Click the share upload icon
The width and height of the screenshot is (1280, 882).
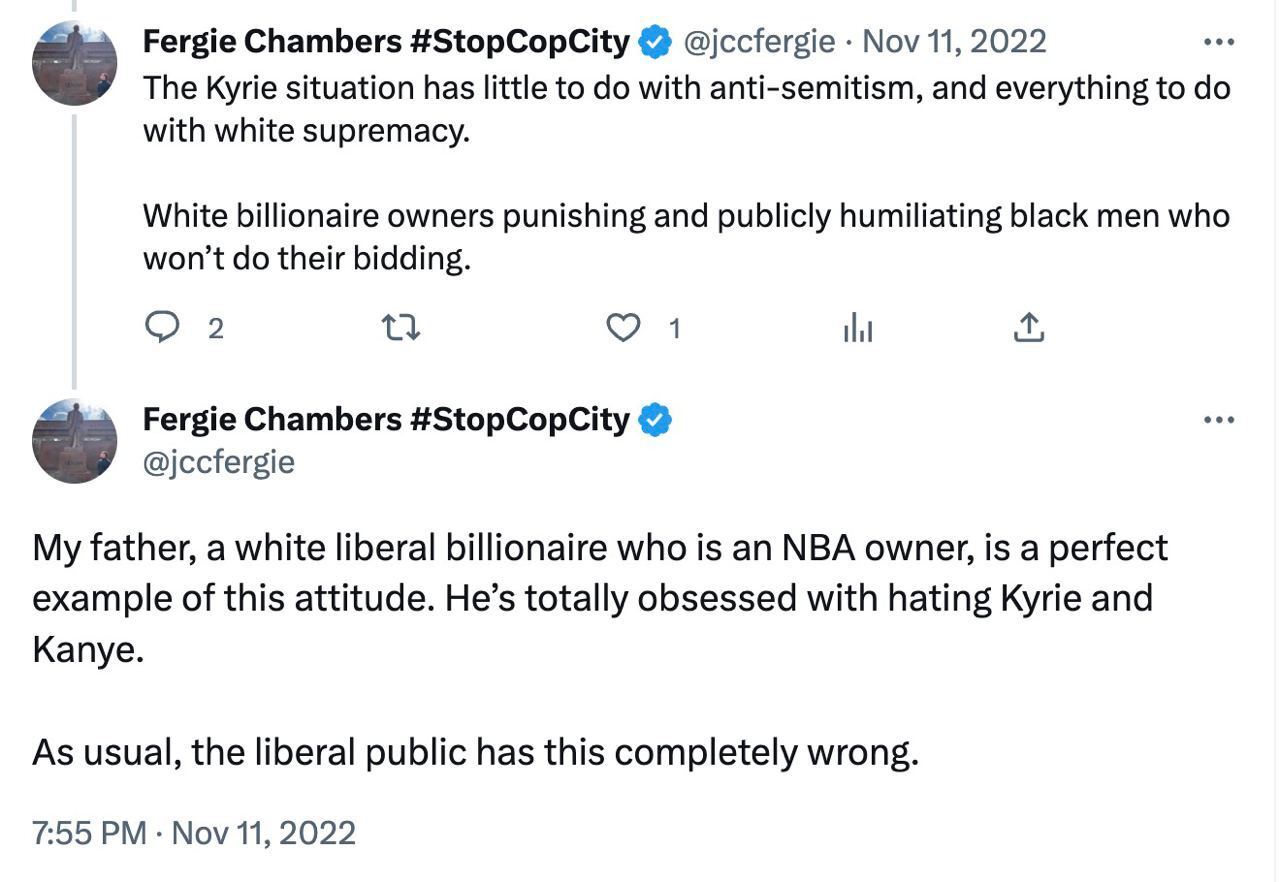pos(1029,327)
